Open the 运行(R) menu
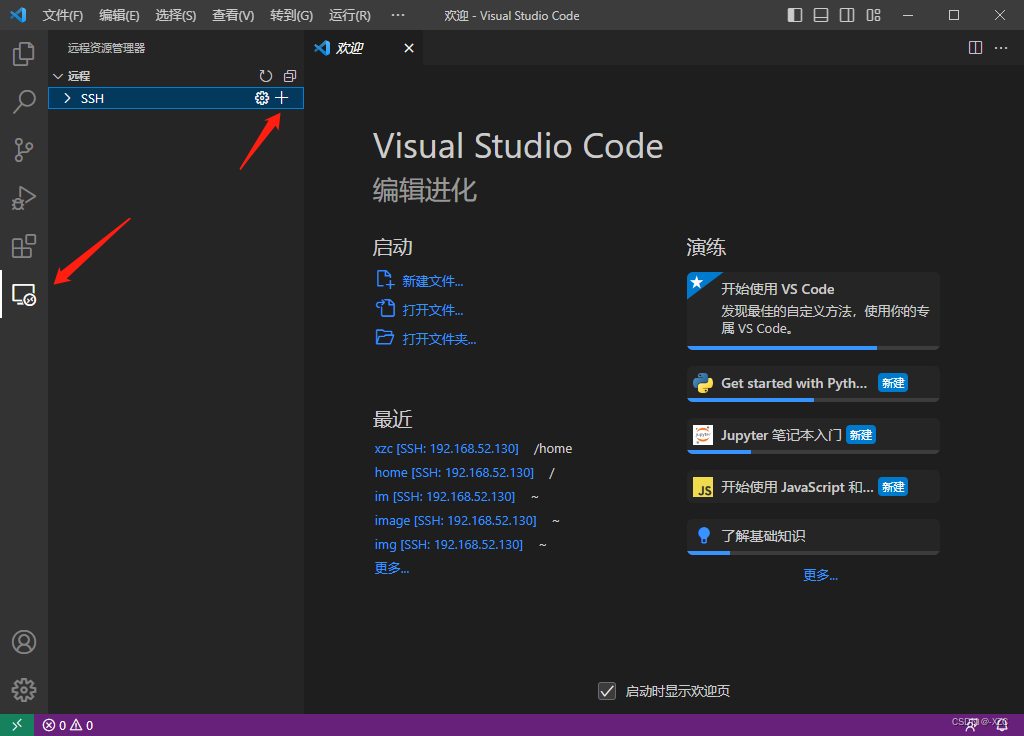 pyautogui.click(x=347, y=15)
